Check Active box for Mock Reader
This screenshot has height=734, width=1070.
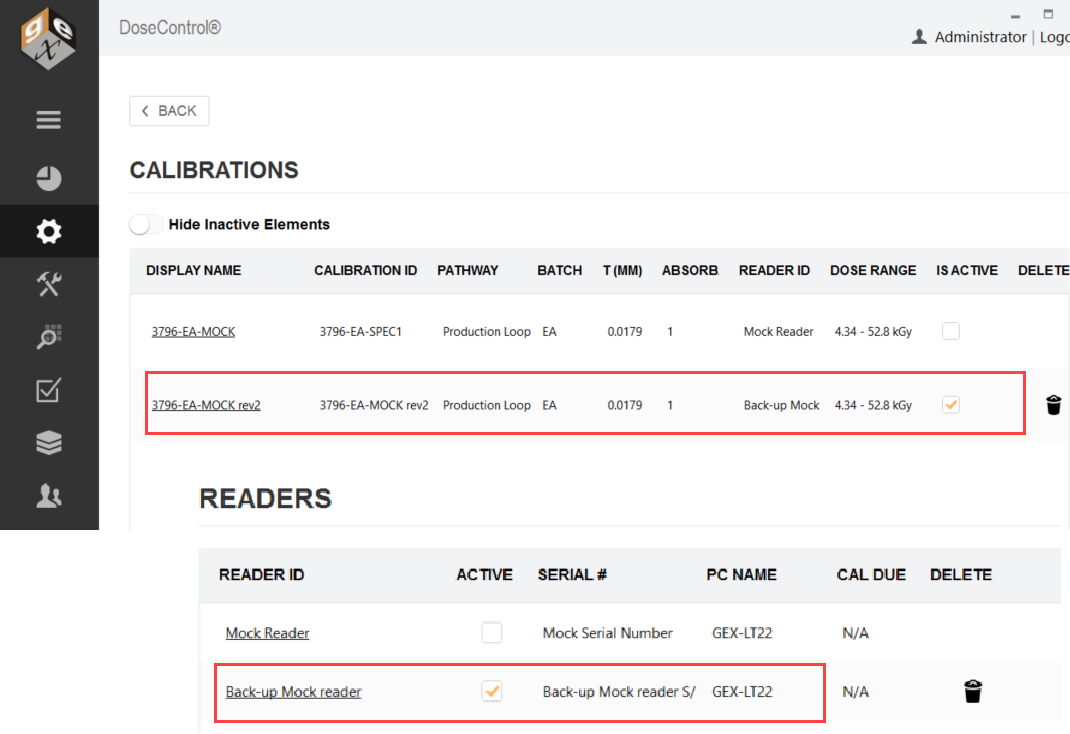[491, 632]
